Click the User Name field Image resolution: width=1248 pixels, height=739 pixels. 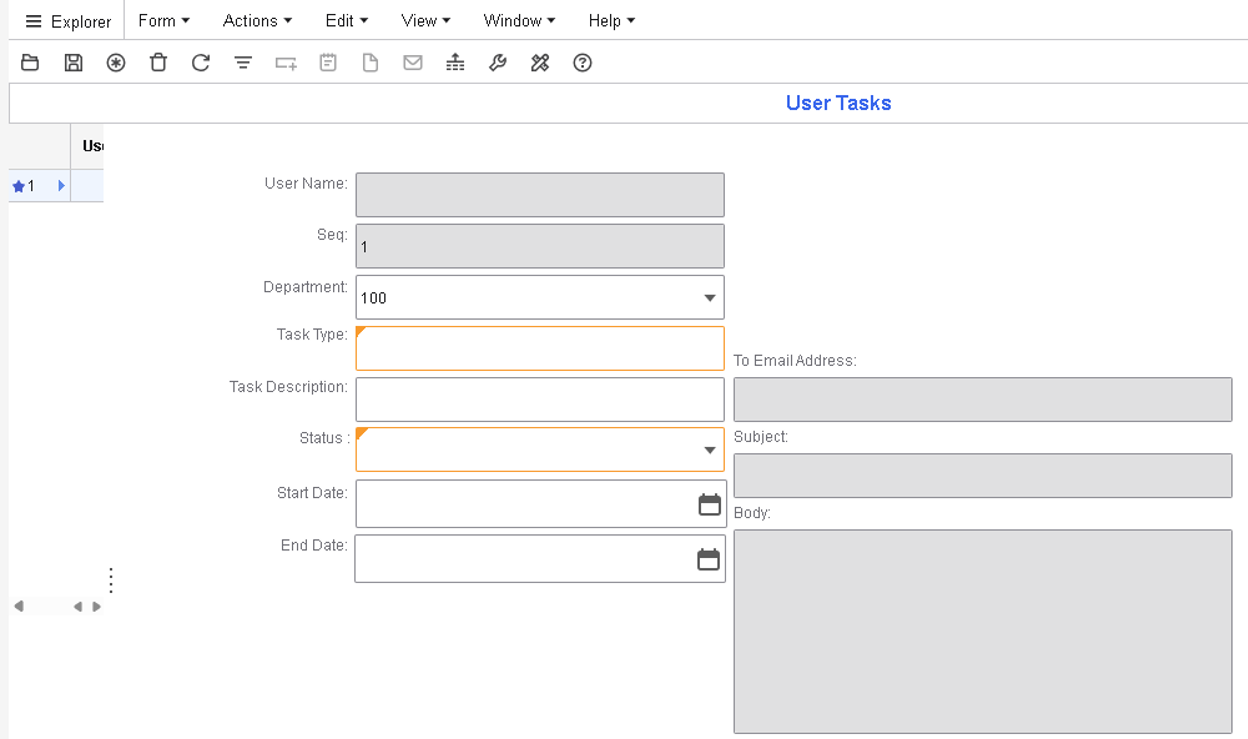tap(540, 195)
